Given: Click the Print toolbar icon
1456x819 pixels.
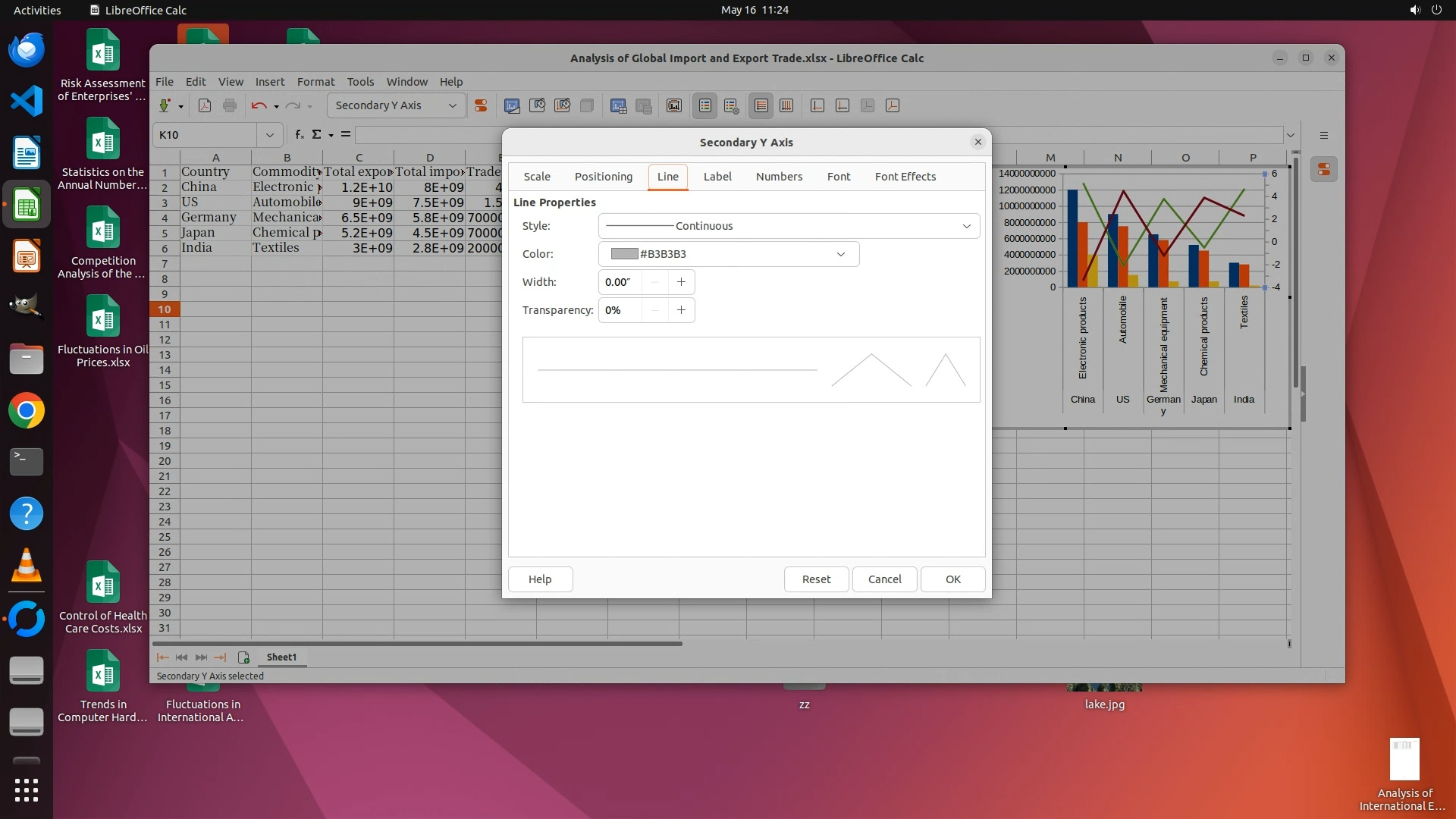Looking at the screenshot, I should click(x=230, y=105).
